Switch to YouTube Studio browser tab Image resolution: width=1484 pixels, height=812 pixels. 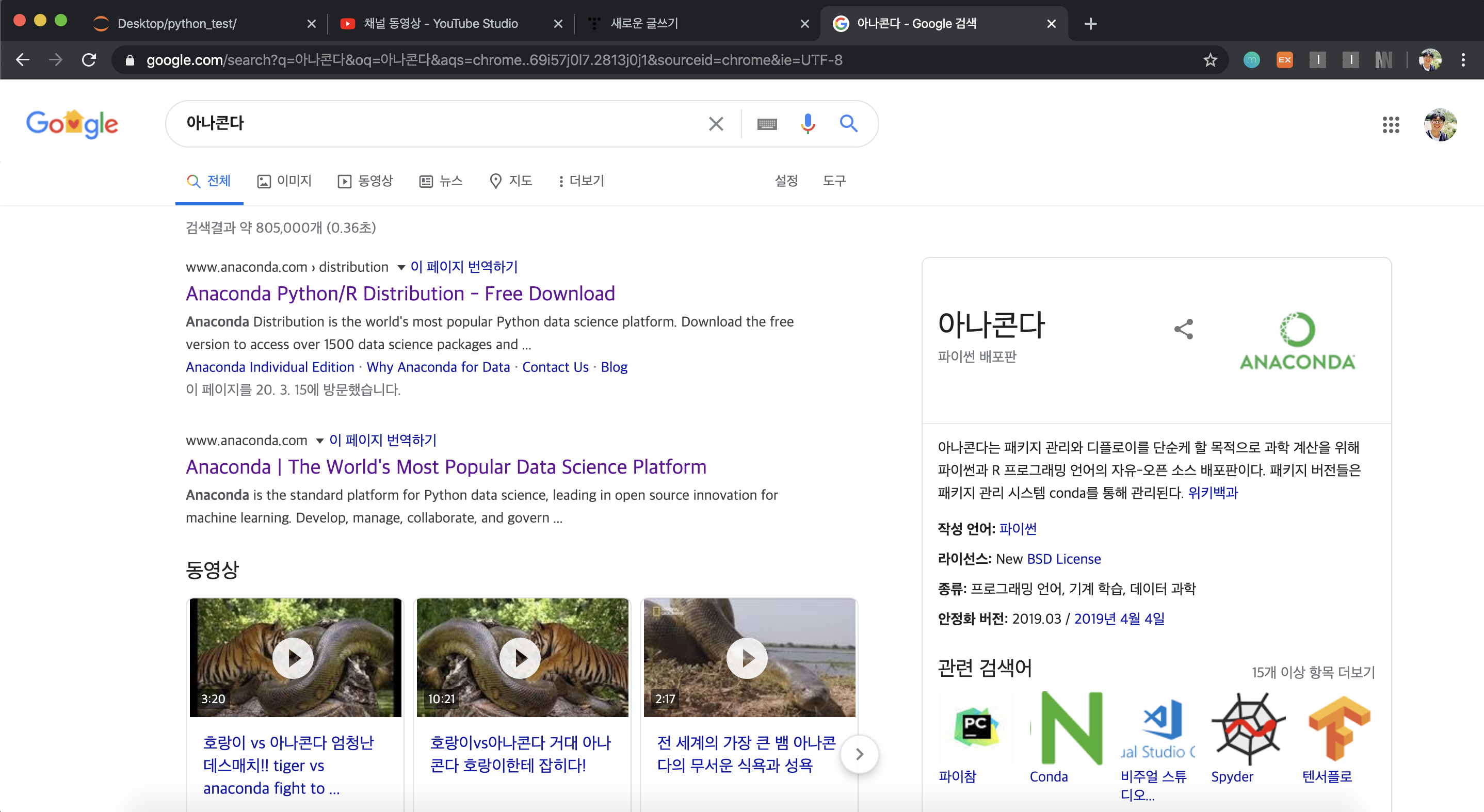click(440, 24)
